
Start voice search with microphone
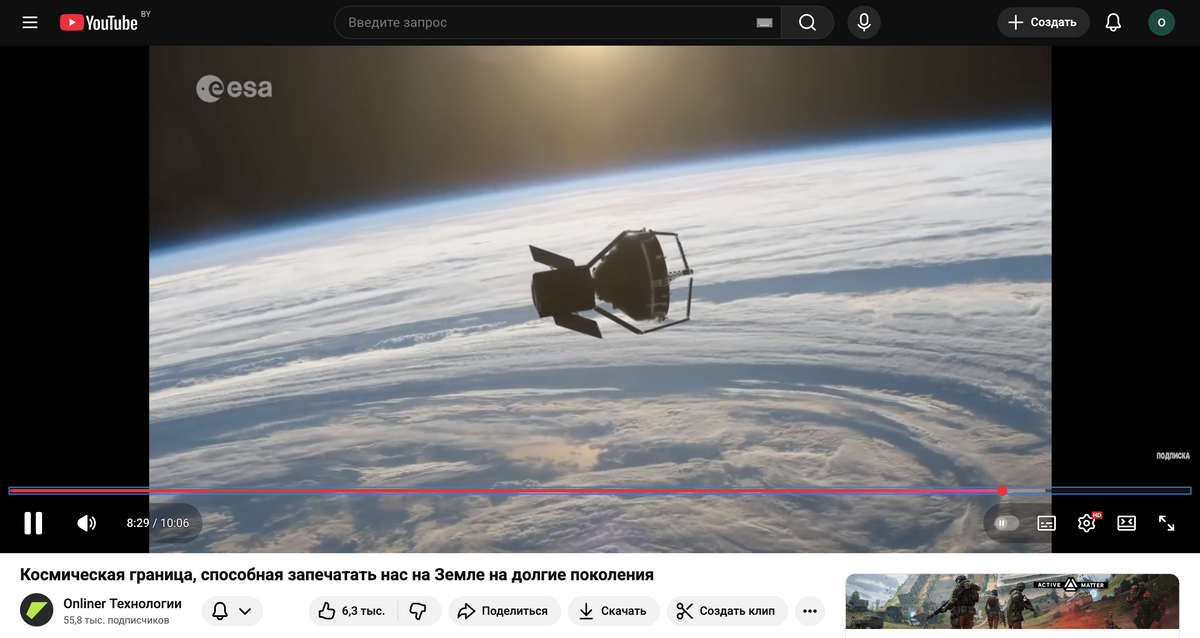click(864, 22)
